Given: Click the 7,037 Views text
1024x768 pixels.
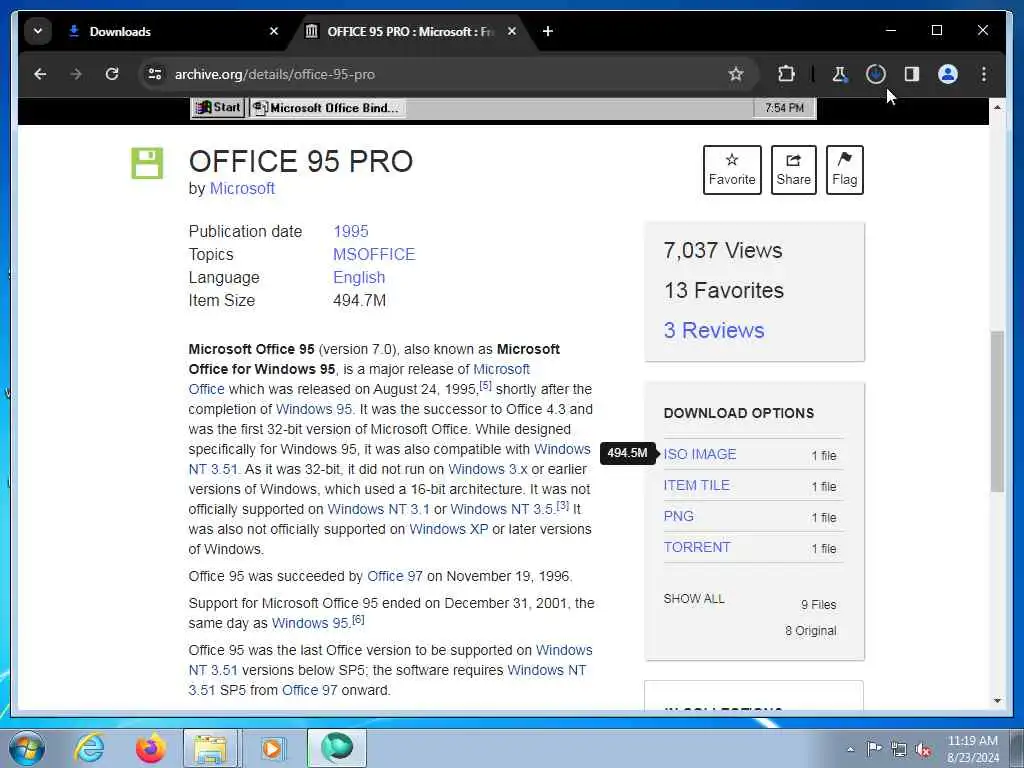Looking at the screenshot, I should (x=723, y=251).
